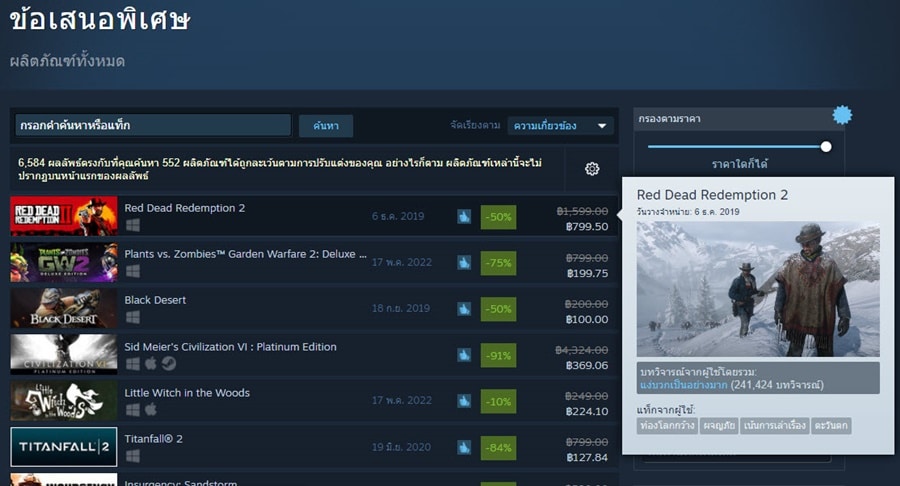This screenshot has height=486, width=900.
Task: Click the ราคาใดก็ได้ price label
Action: click(x=739, y=164)
